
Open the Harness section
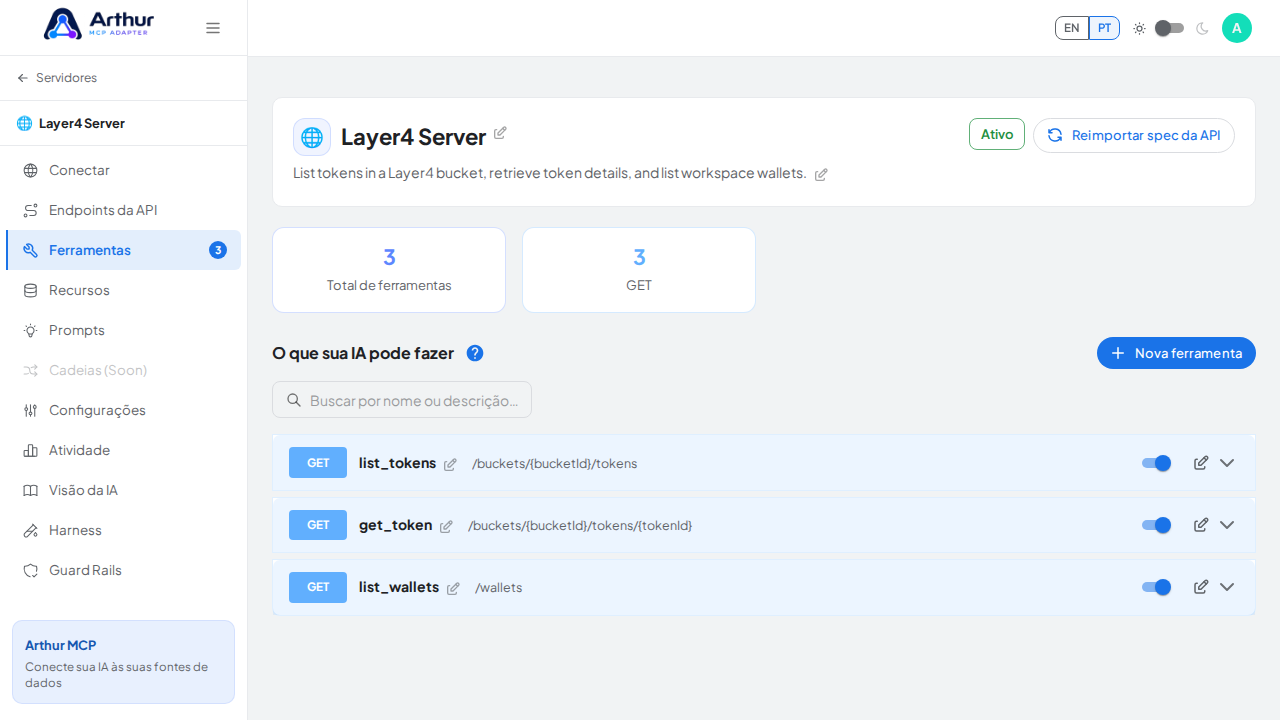click(123, 530)
